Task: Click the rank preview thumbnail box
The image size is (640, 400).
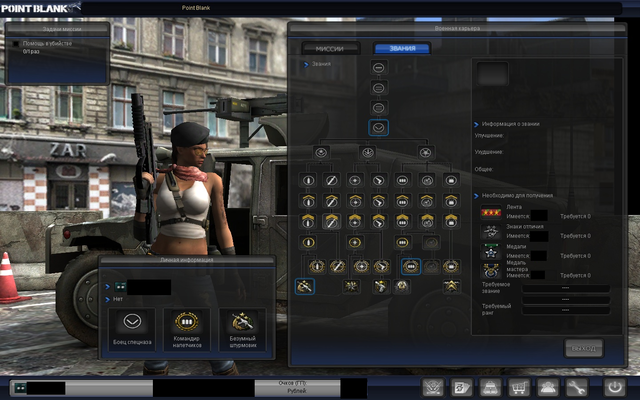Action: [491, 74]
